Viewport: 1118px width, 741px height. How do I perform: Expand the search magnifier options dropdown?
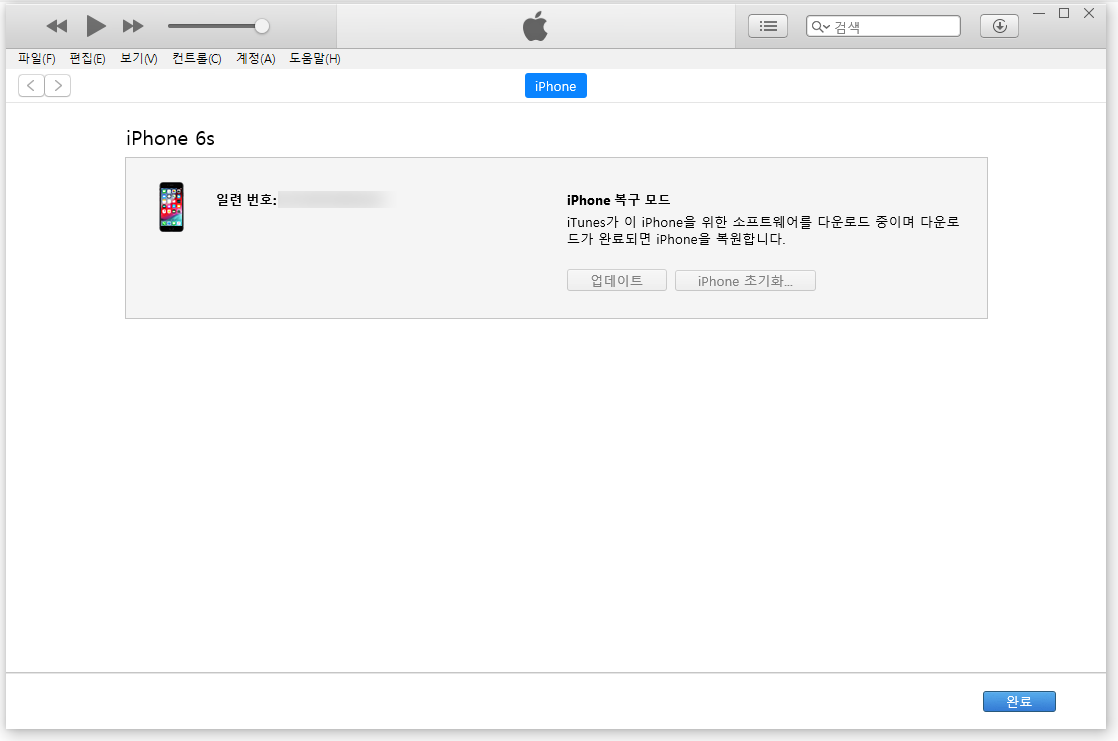pos(821,26)
